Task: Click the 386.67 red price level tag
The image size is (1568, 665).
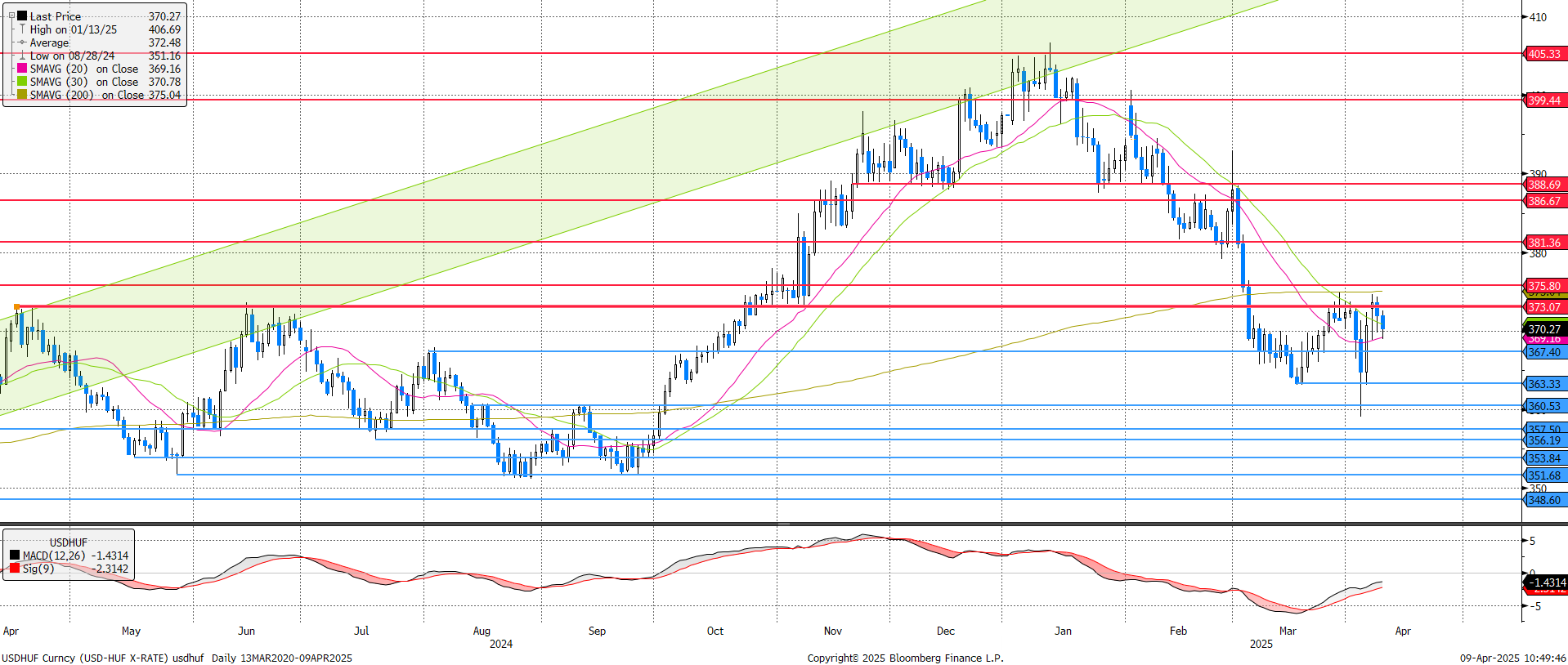Action: point(1544,201)
